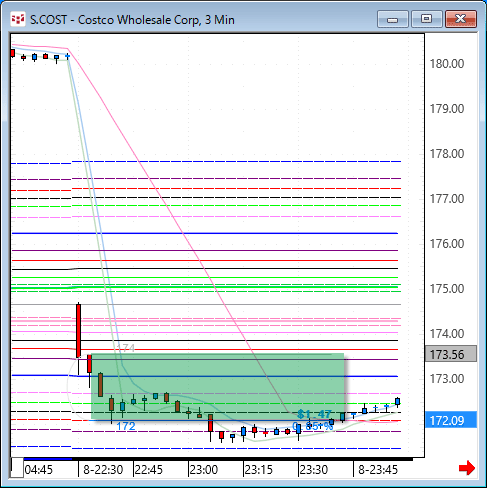Click the 173.56 gray price marker

coord(451,354)
